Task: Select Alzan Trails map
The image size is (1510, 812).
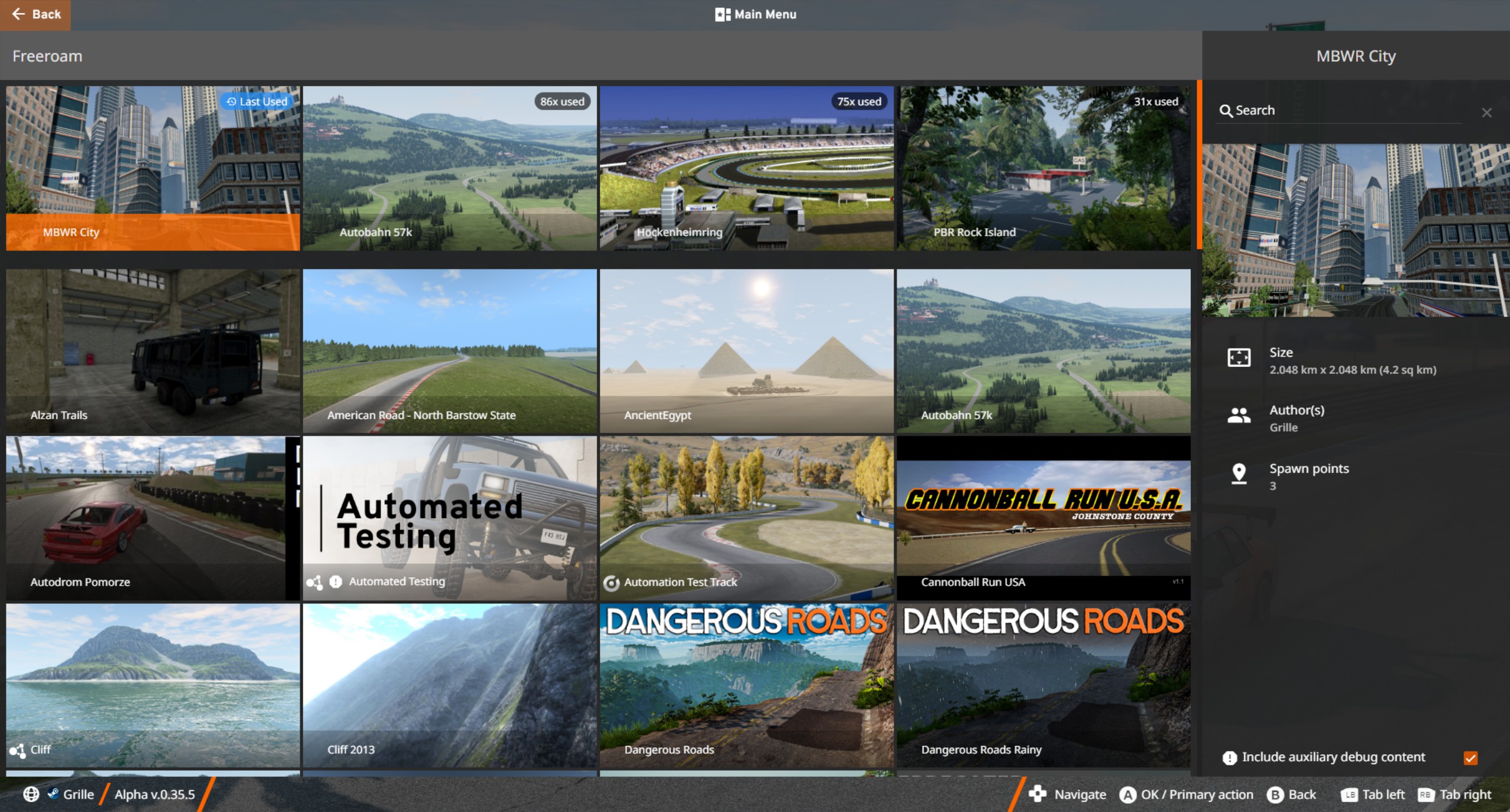Action: coord(153,351)
